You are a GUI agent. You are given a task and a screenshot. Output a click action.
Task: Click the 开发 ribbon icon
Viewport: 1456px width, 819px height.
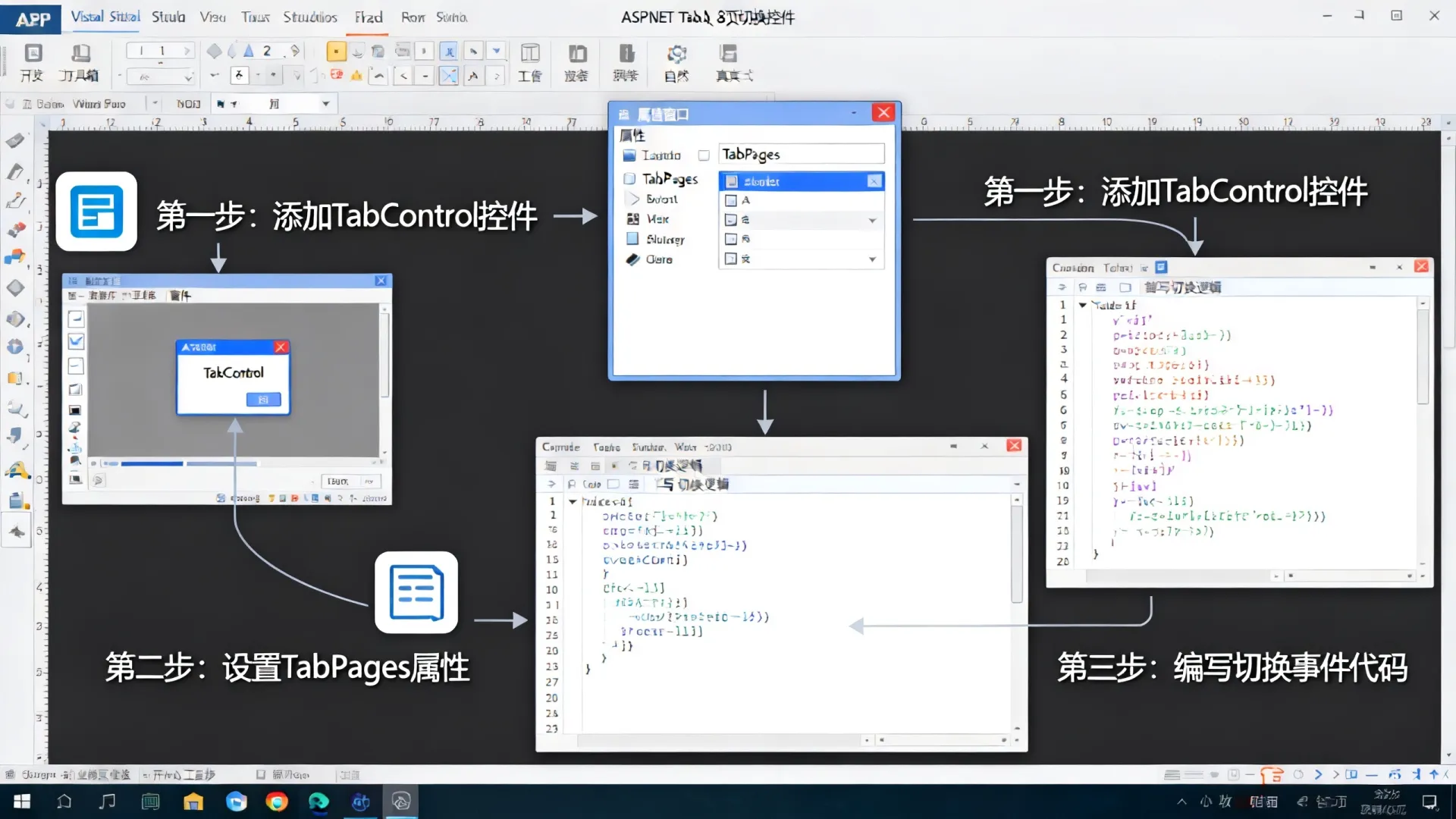(32, 54)
